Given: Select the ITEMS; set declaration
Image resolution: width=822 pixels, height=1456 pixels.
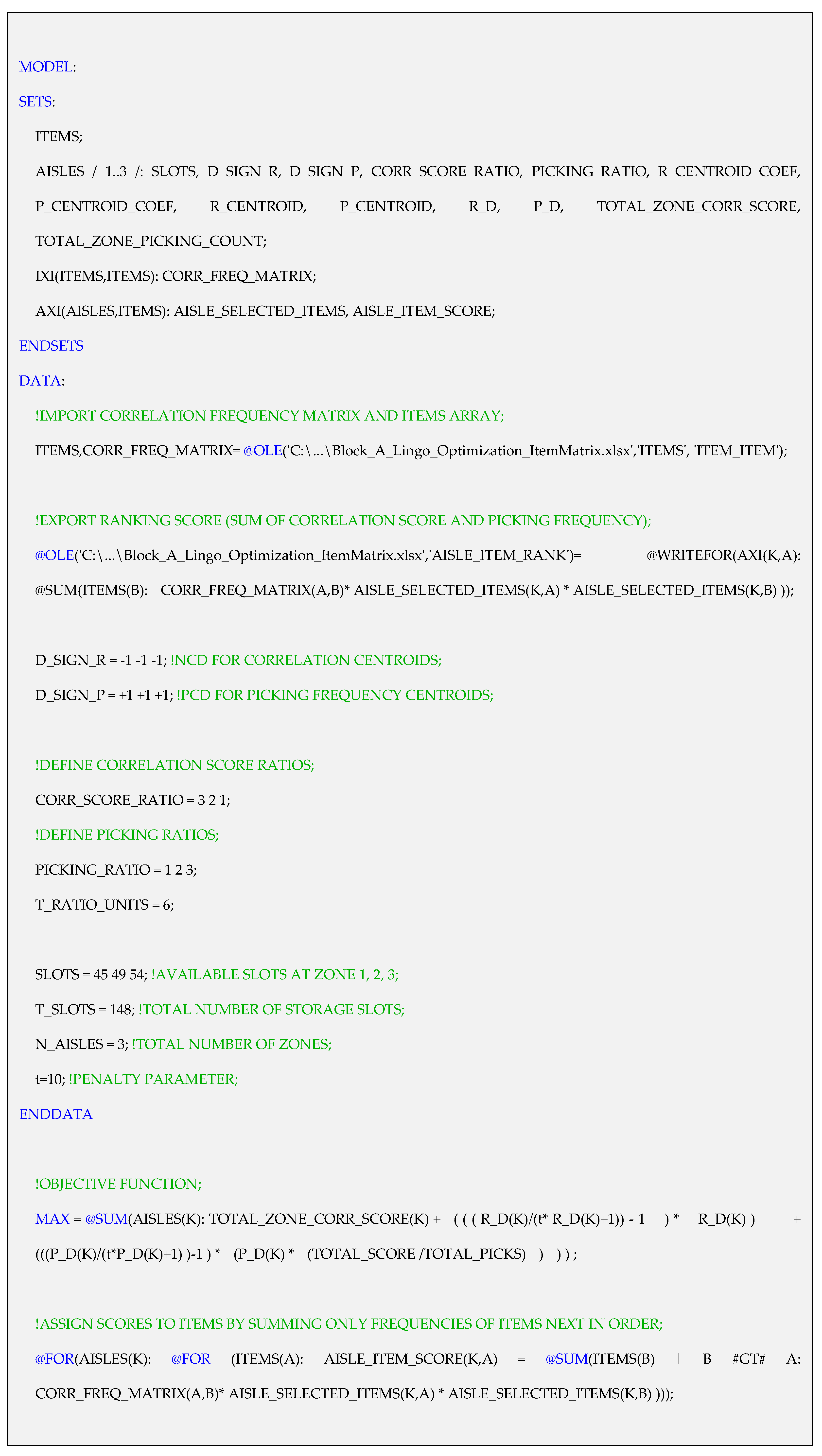Looking at the screenshot, I should coord(59,137).
